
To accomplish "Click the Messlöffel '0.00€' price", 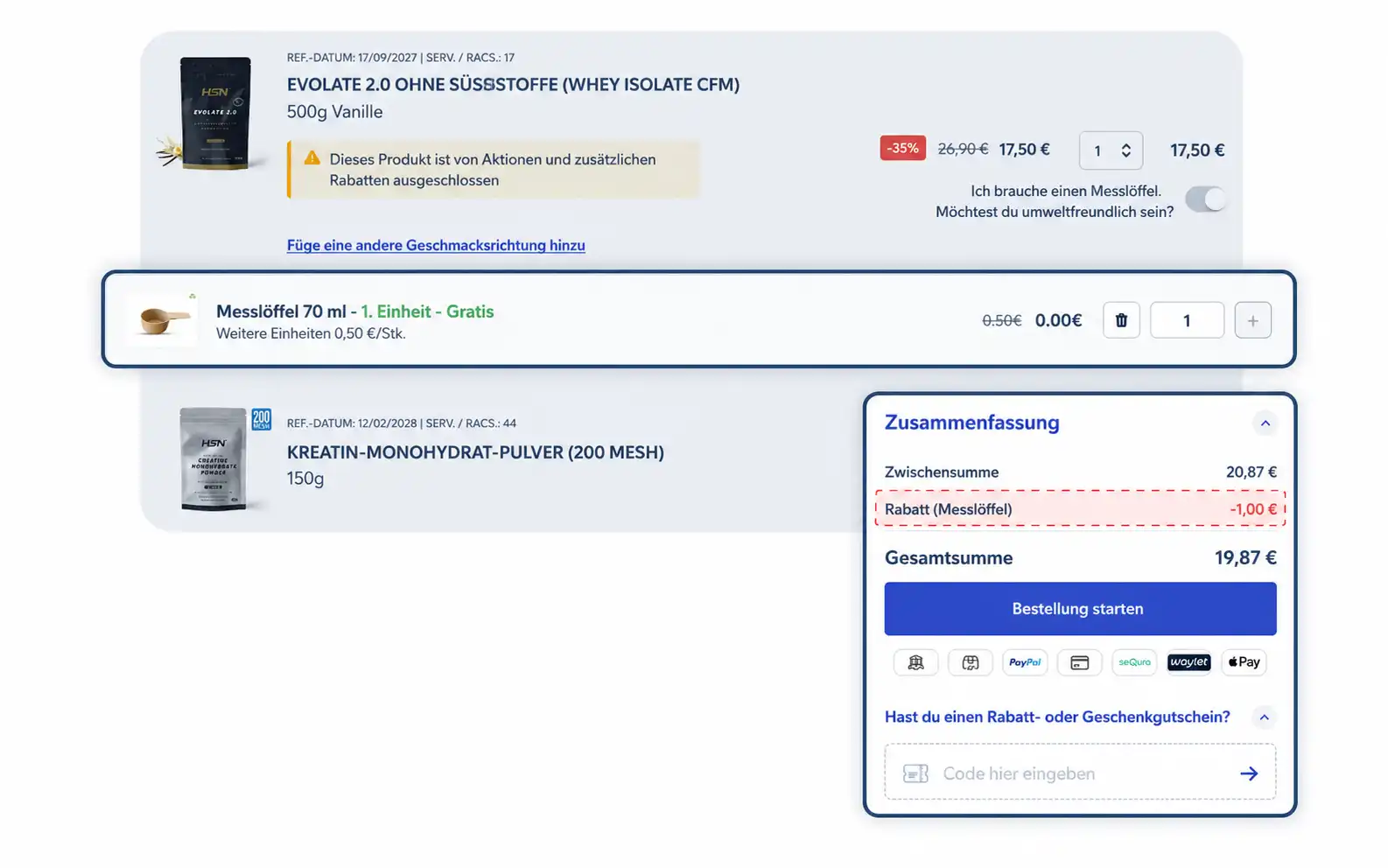I will [x=1058, y=320].
